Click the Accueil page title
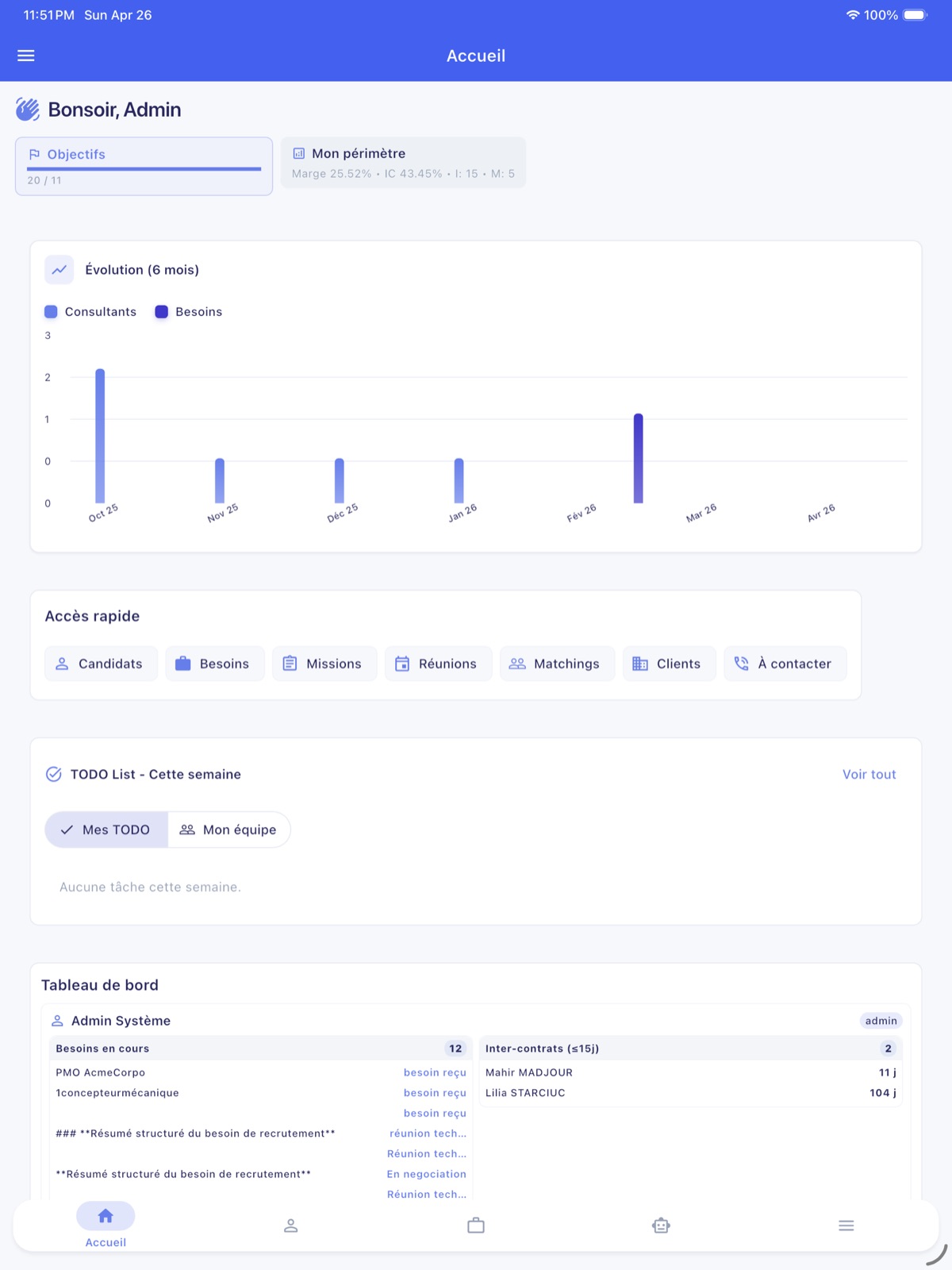952x1270 pixels. click(x=476, y=56)
